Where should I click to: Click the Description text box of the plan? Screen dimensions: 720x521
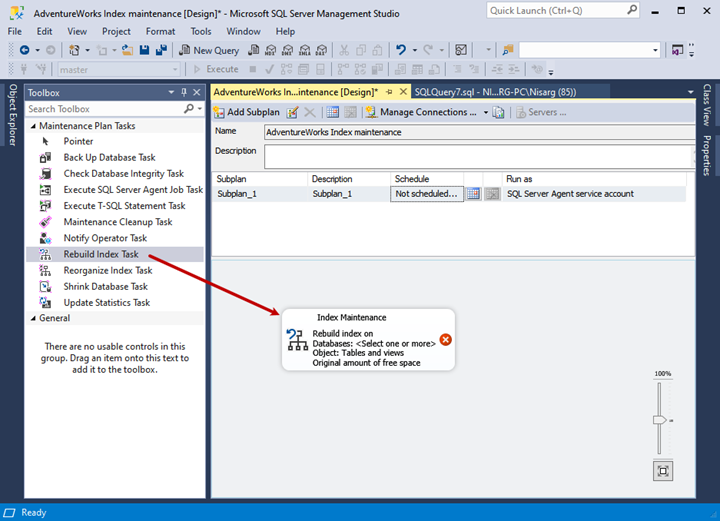pos(479,157)
